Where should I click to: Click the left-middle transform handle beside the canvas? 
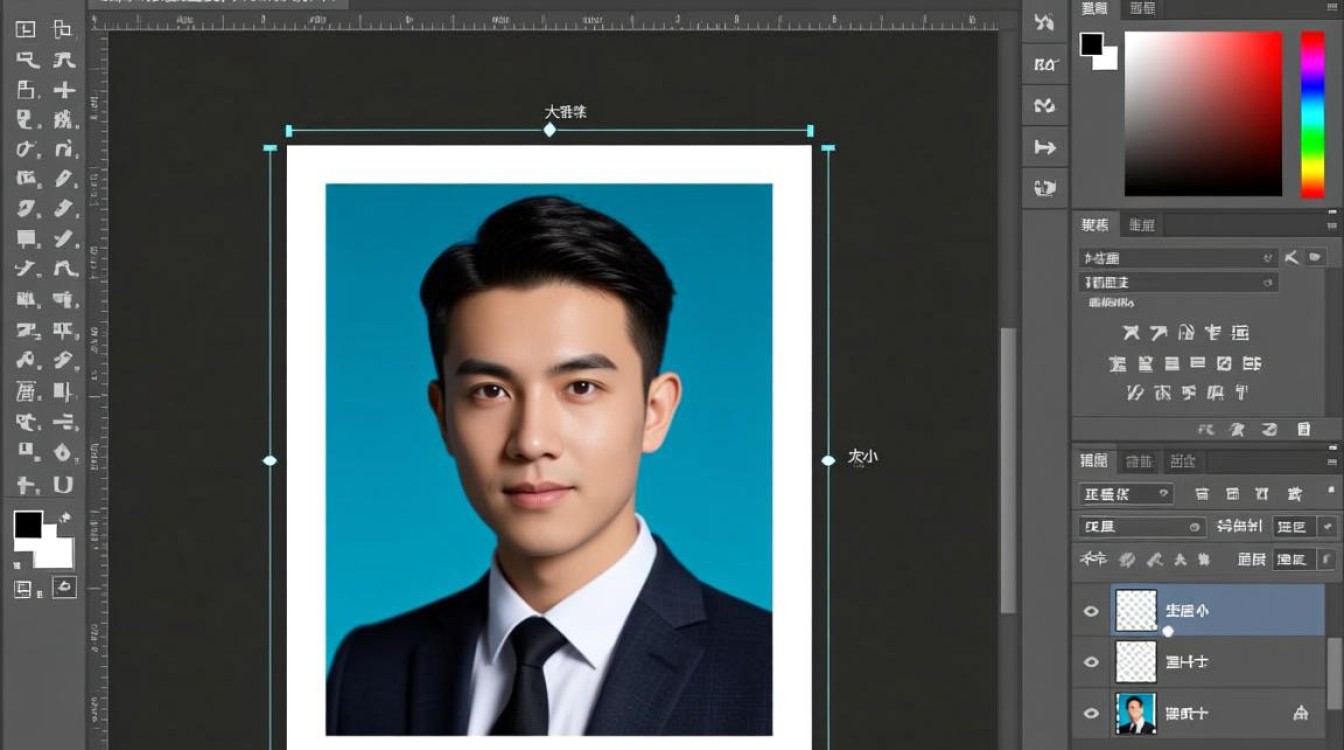[269, 460]
